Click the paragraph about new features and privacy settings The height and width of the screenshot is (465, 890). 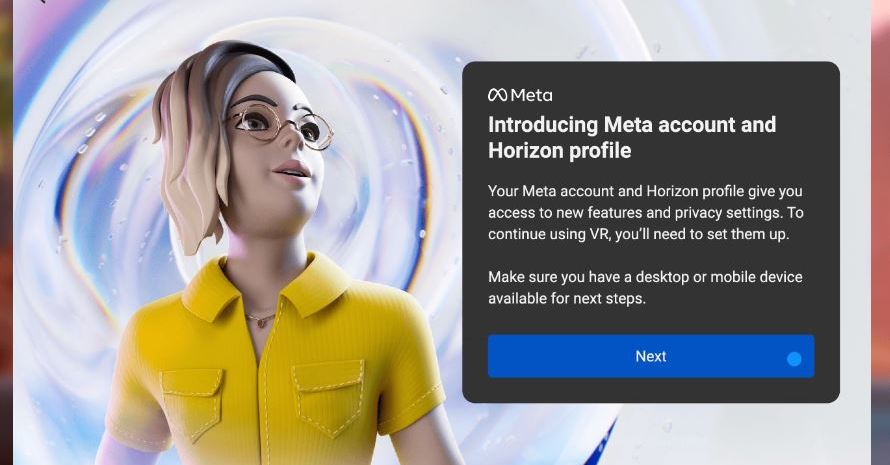coord(645,212)
